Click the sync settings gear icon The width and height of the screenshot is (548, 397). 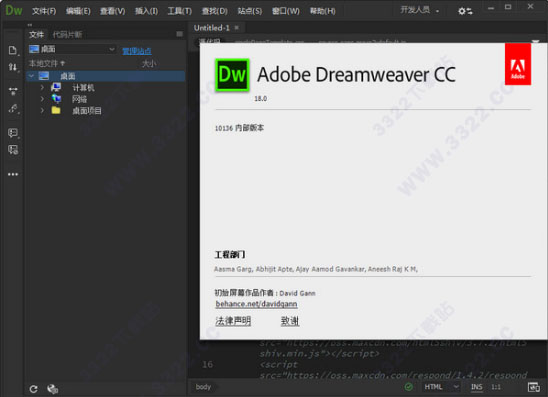click(x=465, y=11)
